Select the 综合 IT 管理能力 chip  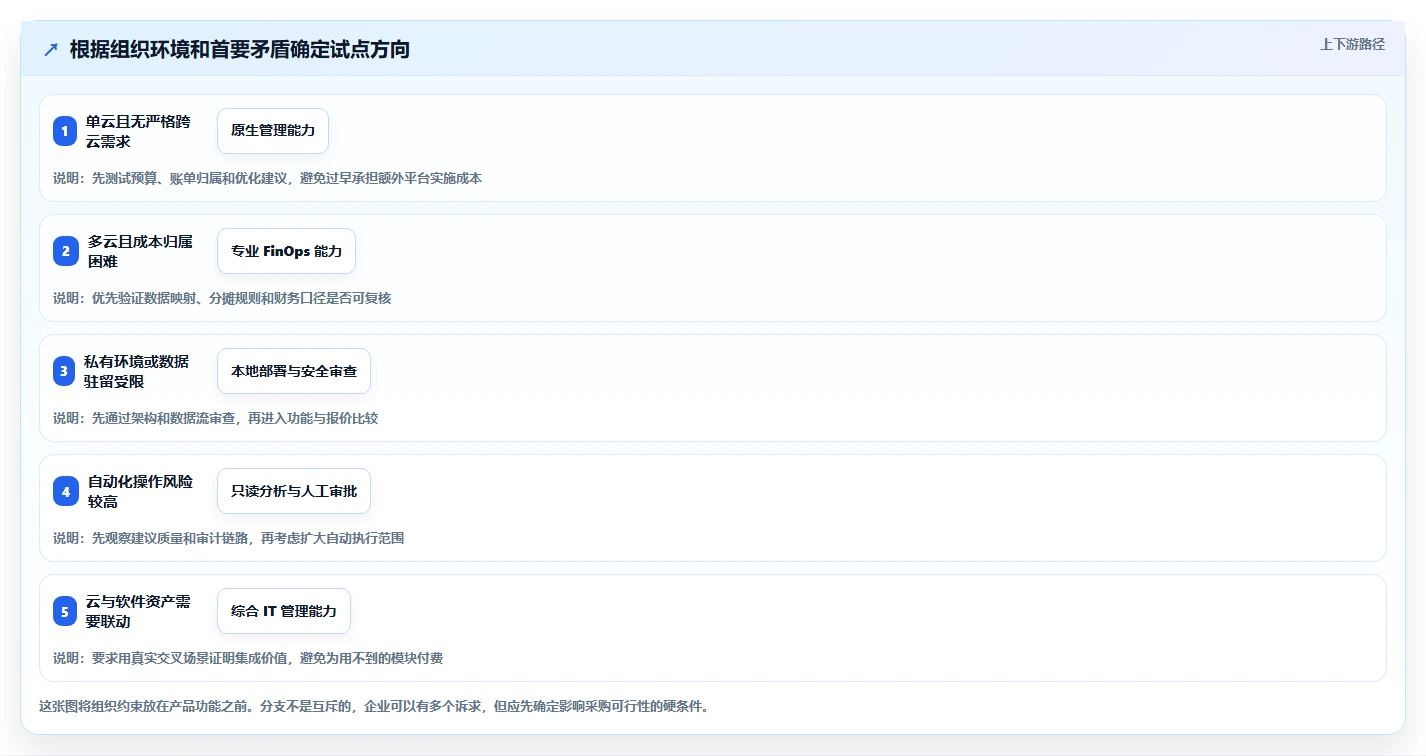click(x=284, y=611)
